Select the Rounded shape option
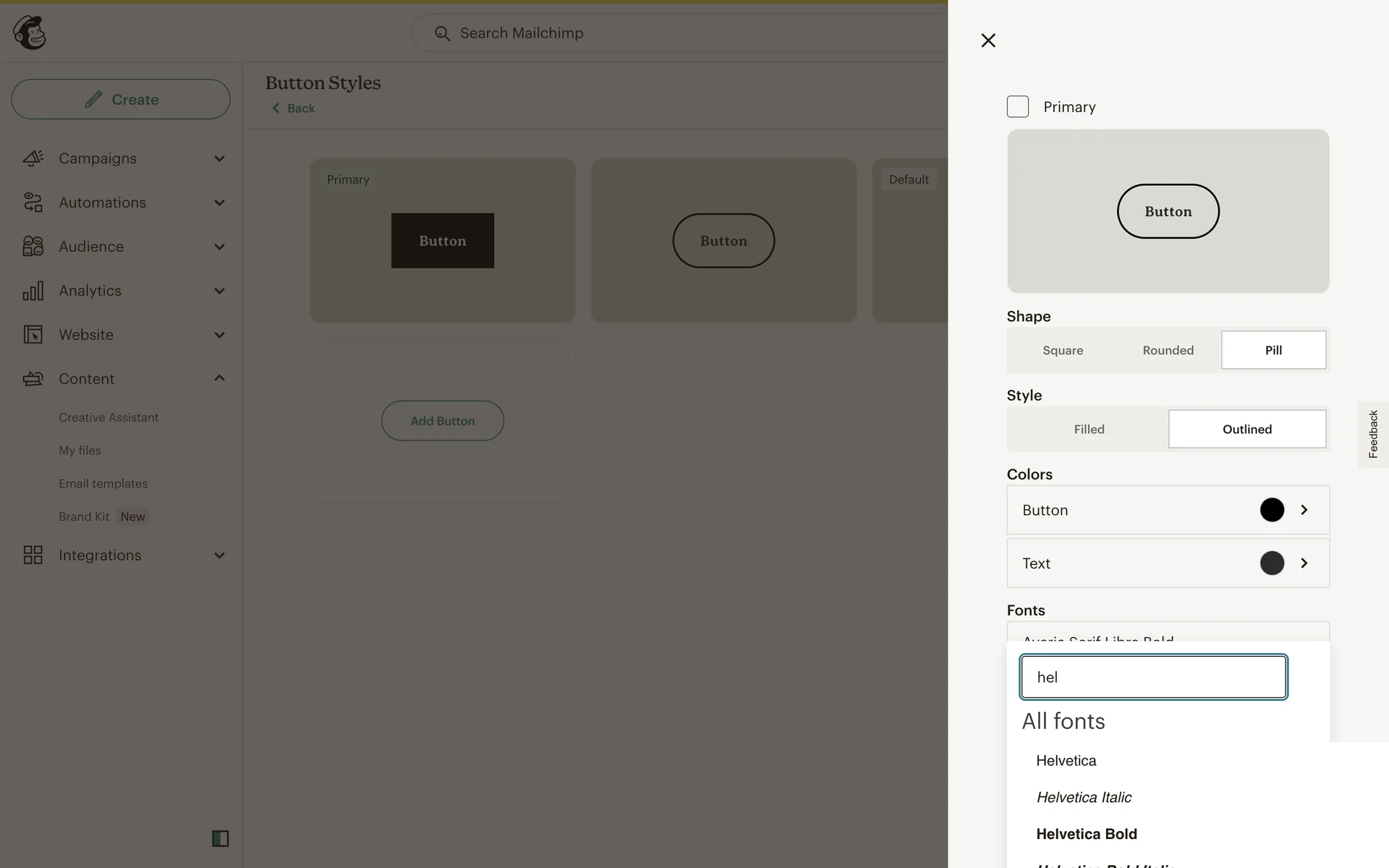Image resolution: width=1389 pixels, height=868 pixels. tap(1168, 350)
